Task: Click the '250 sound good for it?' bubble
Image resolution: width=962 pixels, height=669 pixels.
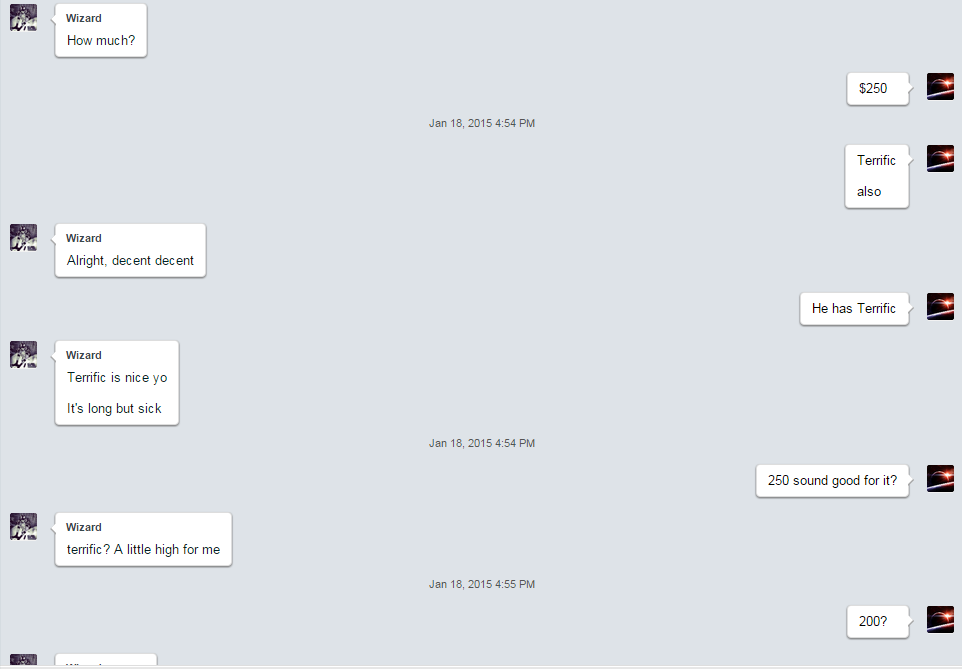Action: 832,481
